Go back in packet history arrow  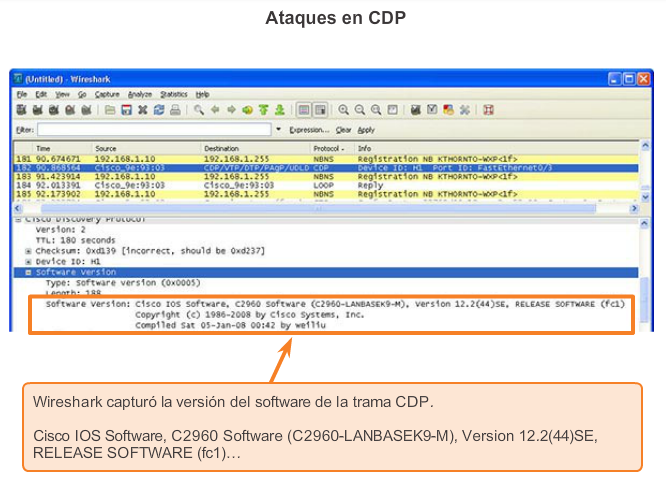215,110
